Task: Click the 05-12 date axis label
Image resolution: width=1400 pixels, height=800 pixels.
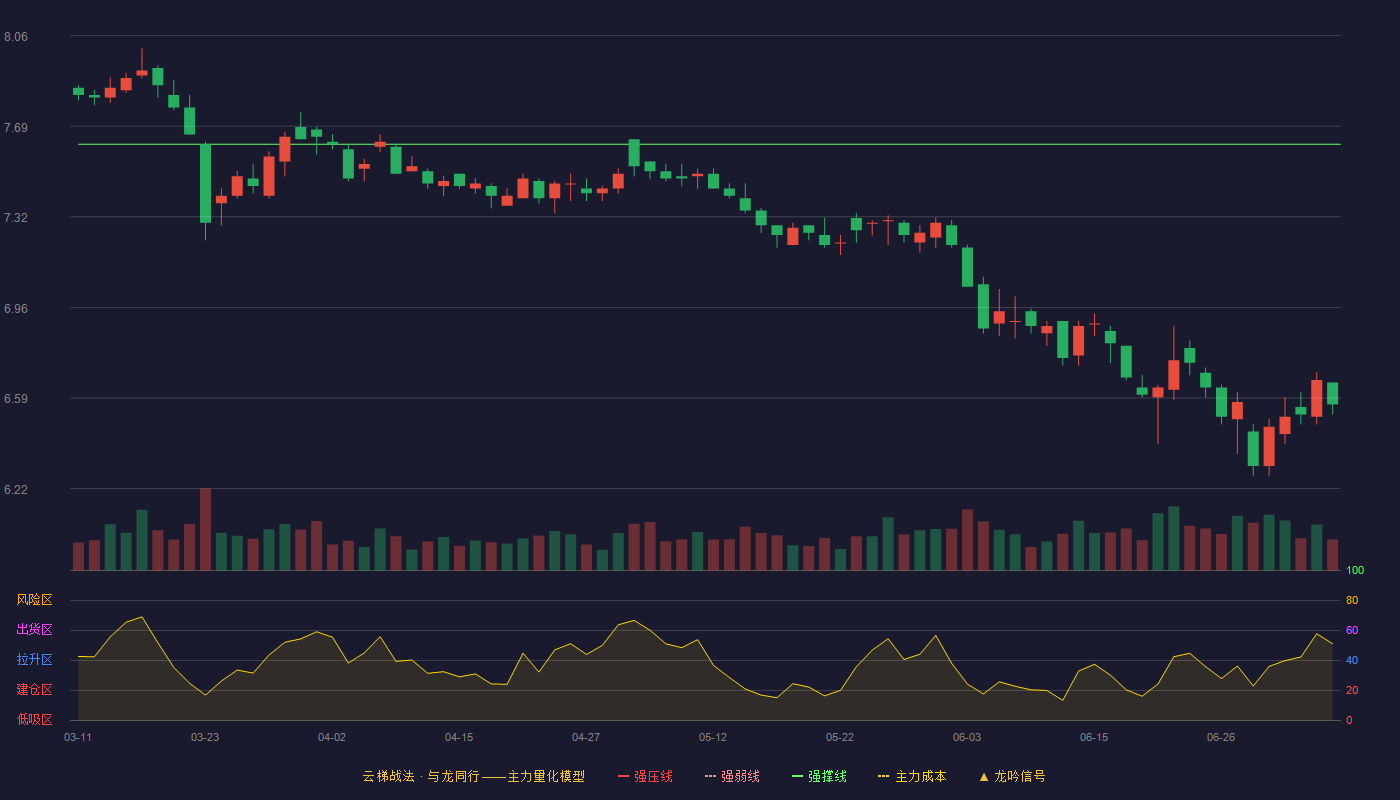Action: point(713,737)
